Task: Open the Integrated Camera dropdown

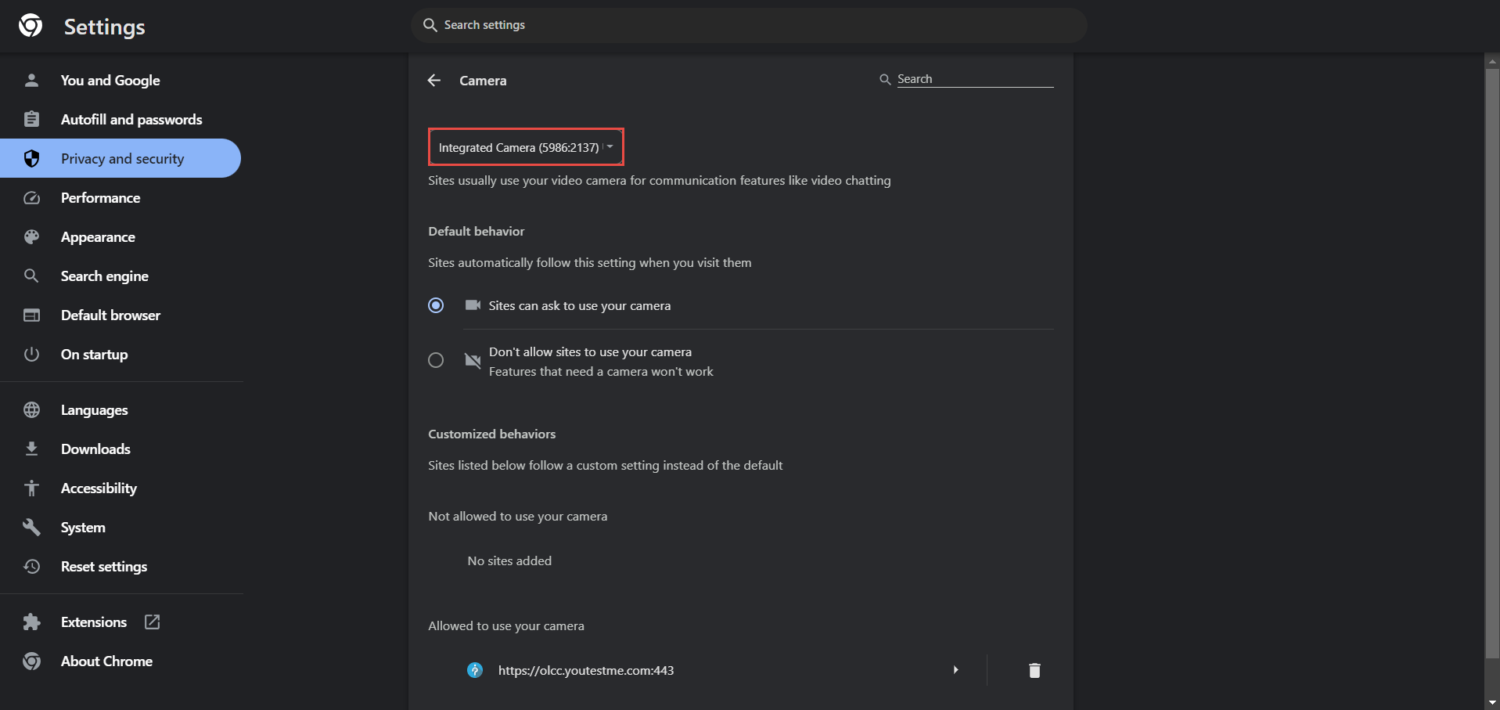Action: (x=526, y=147)
